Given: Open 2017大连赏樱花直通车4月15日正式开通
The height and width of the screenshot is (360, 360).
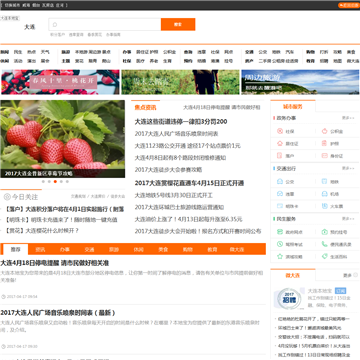Looking at the screenshot, I should 189,183.
